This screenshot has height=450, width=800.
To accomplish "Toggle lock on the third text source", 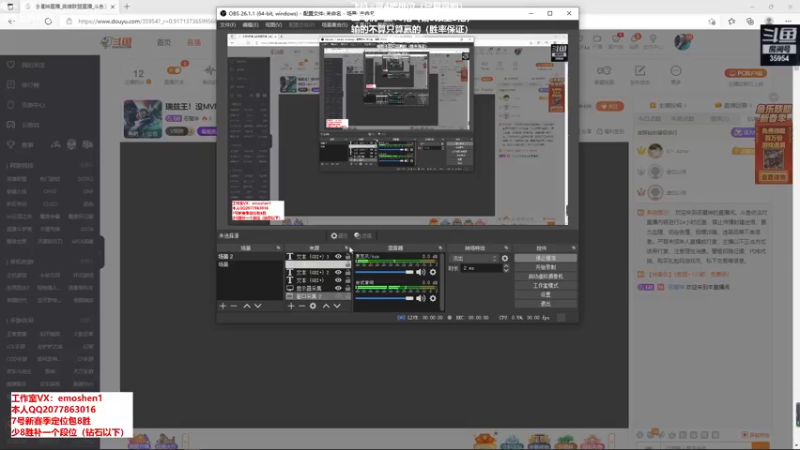I will pyautogui.click(x=347, y=280).
